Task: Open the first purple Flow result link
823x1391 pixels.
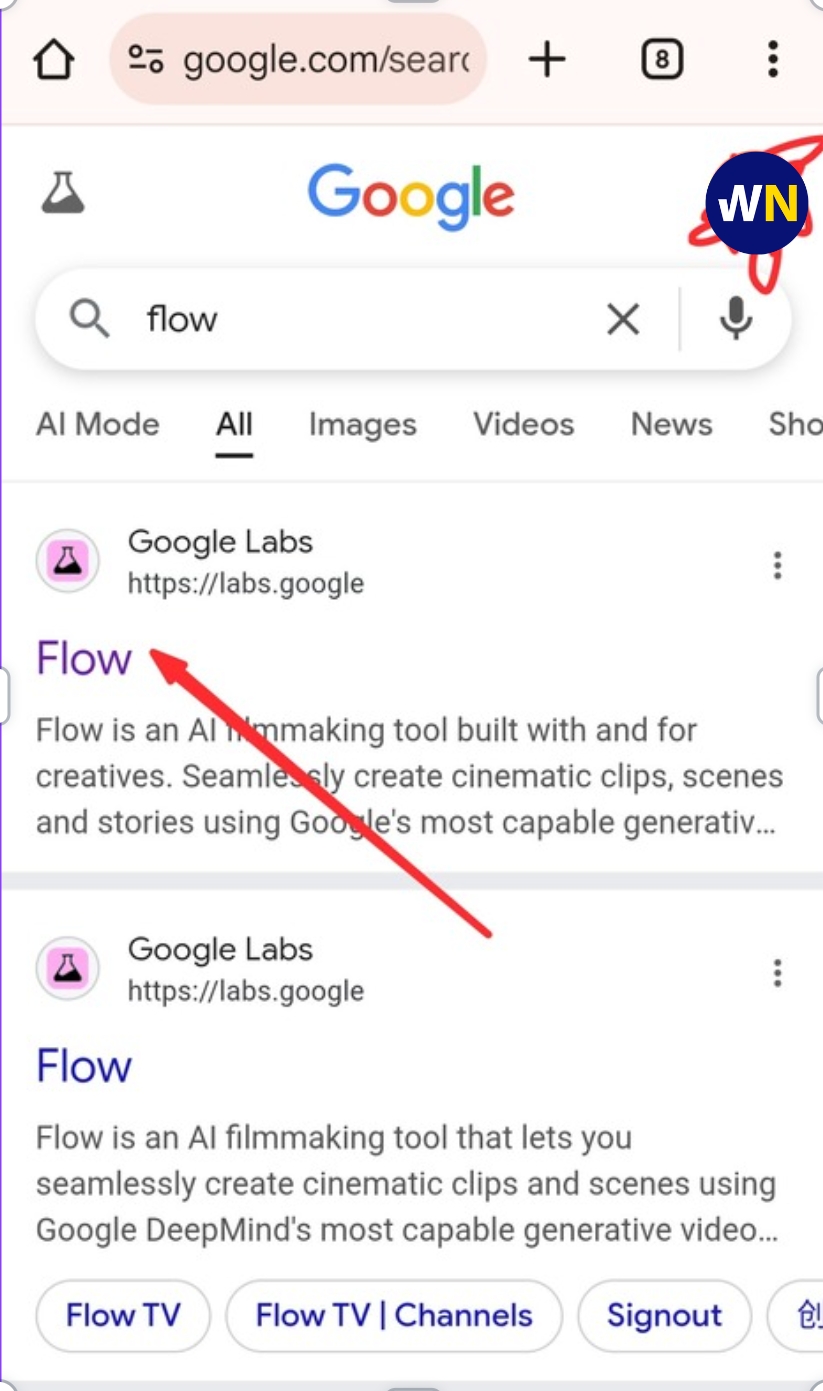Action: 84,659
